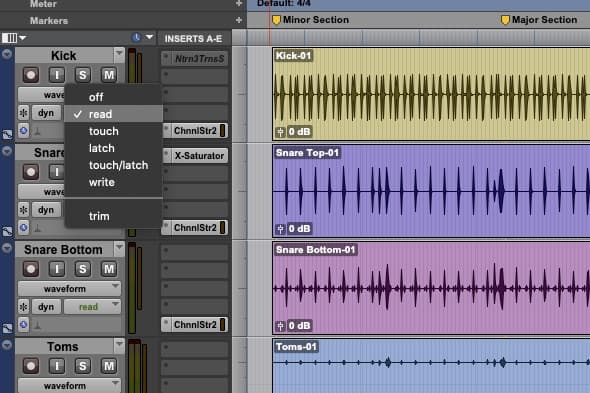This screenshot has width=590, height=393.
Task: Click Kick-01 clip gain fader icon
Action: pyautogui.click(x=280, y=132)
